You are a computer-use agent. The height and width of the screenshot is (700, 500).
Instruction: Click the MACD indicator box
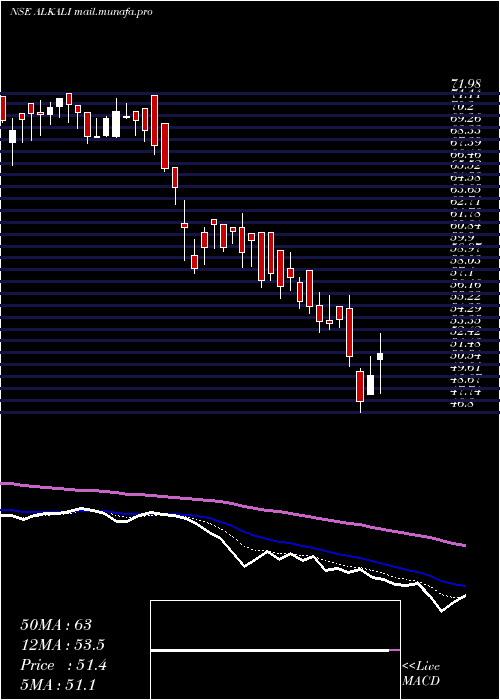tap(275, 650)
